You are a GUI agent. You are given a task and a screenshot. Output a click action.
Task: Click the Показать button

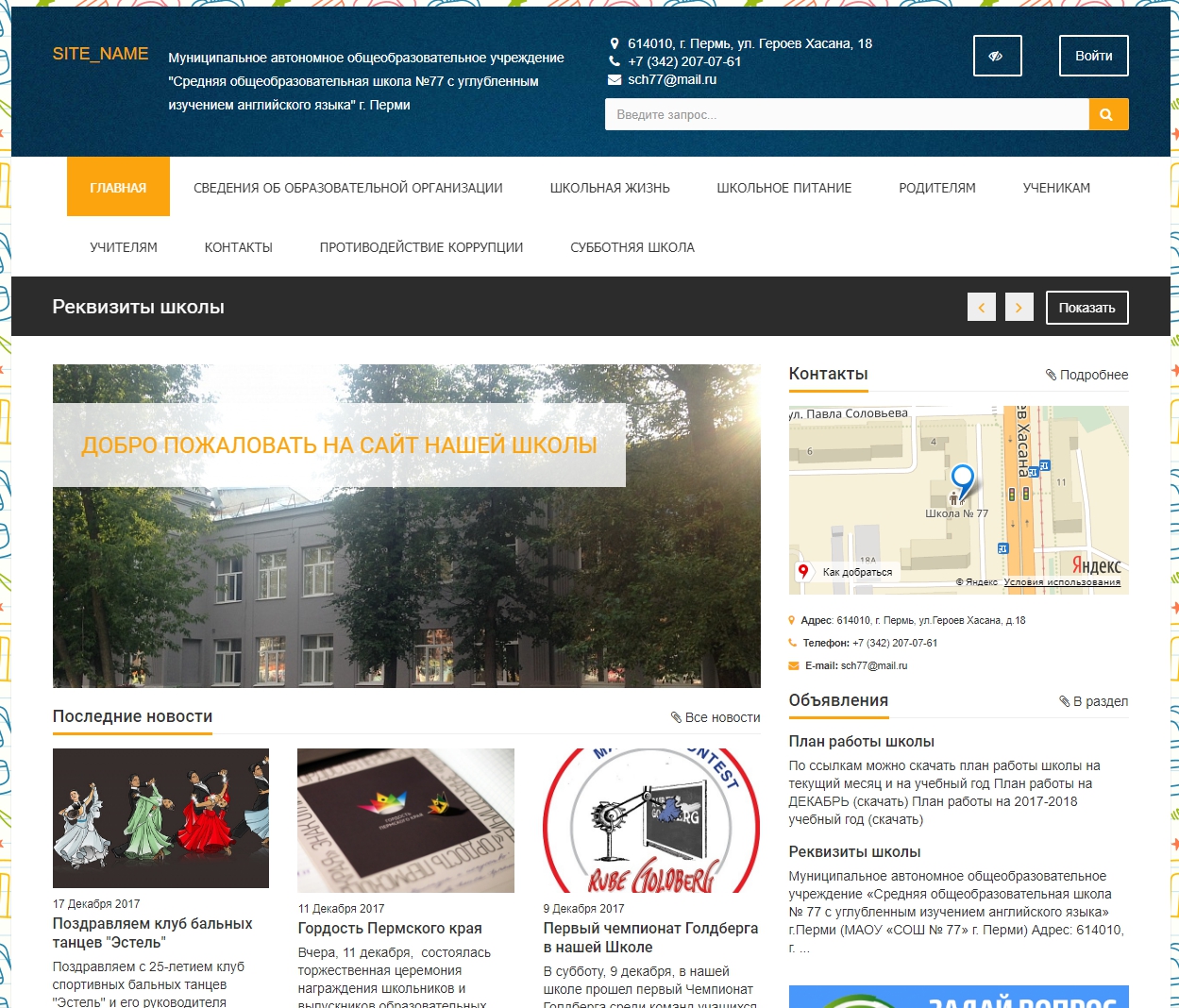coord(1087,308)
